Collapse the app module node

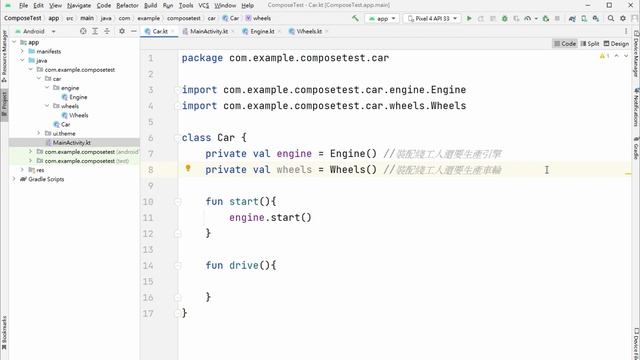14,42
